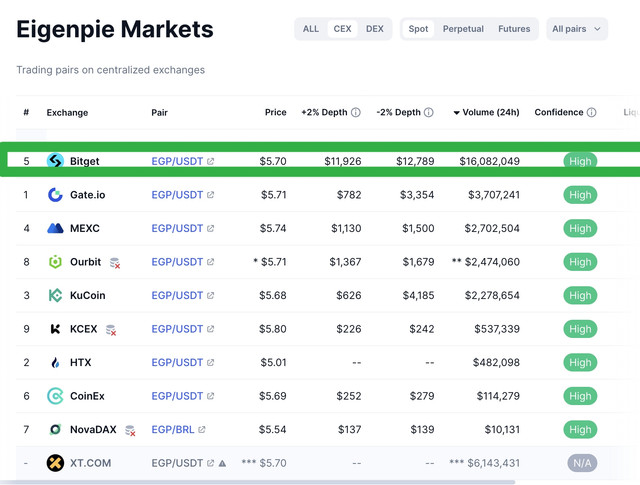Open EGP/USDT pair link for Gate.io
The image size is (640, 485).
pos(177,195)
